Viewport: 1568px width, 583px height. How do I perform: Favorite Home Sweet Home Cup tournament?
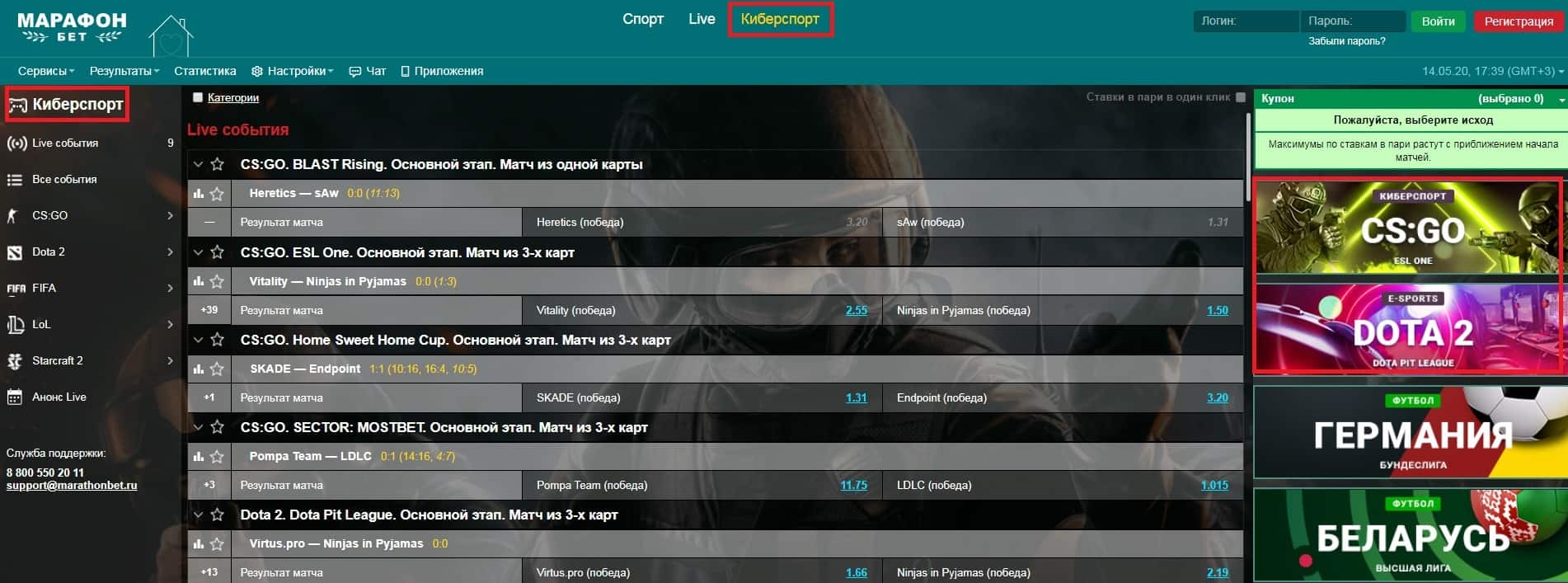tap(218, 340)
